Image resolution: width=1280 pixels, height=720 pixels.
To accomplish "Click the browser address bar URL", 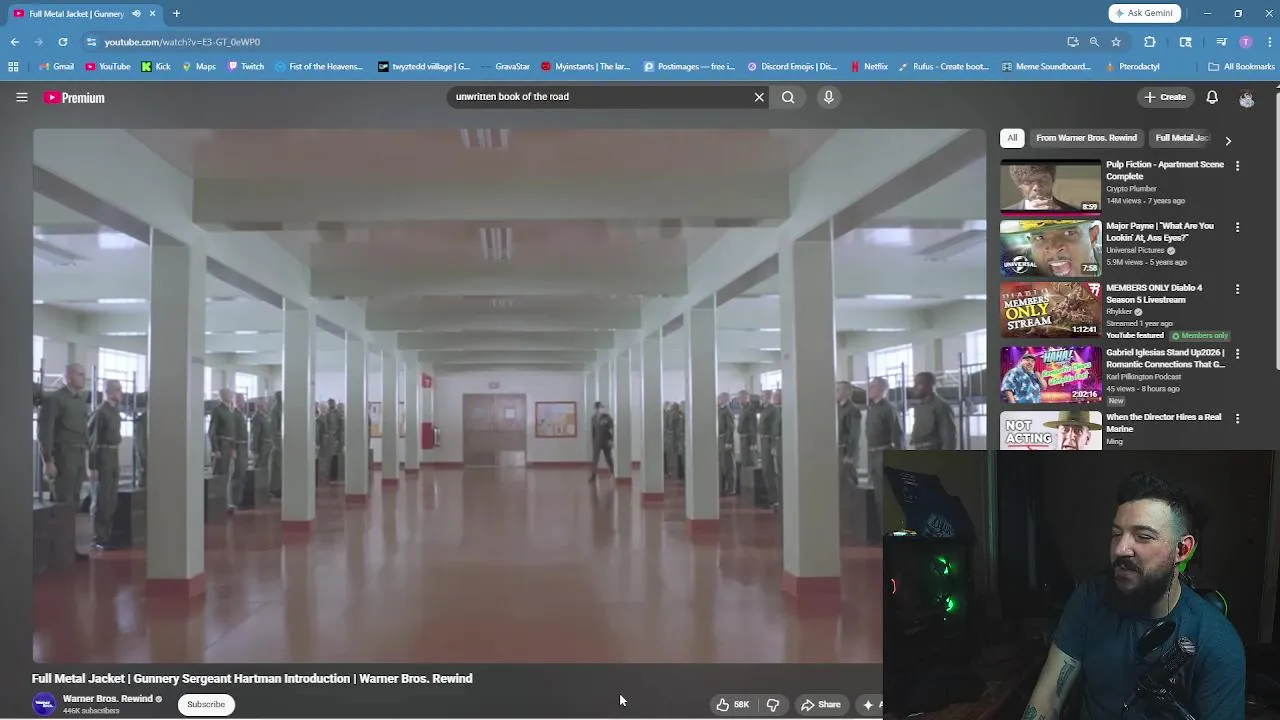I will tap(182, 42).
